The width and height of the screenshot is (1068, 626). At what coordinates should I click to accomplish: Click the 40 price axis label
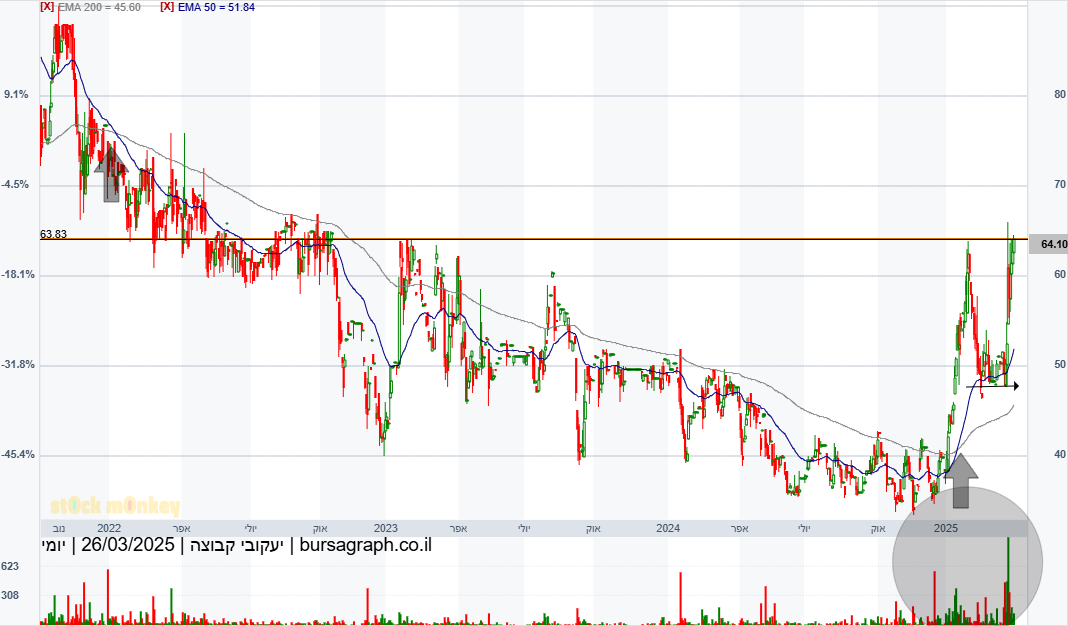click(1060, 454)
